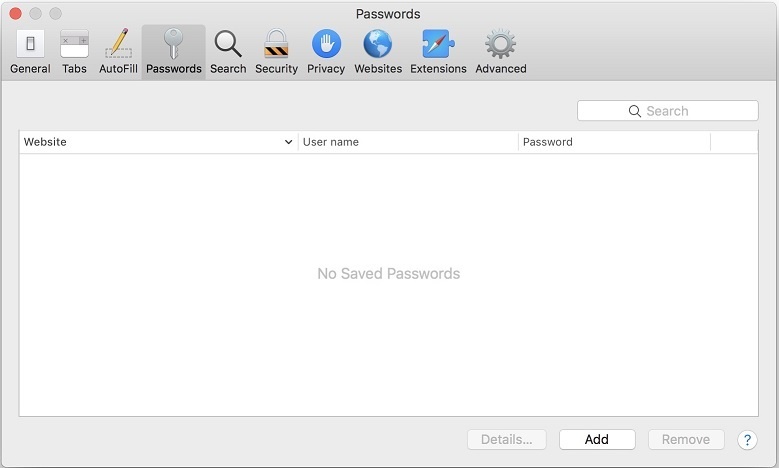Open Privacy preferences hand icon

point(326,51)
